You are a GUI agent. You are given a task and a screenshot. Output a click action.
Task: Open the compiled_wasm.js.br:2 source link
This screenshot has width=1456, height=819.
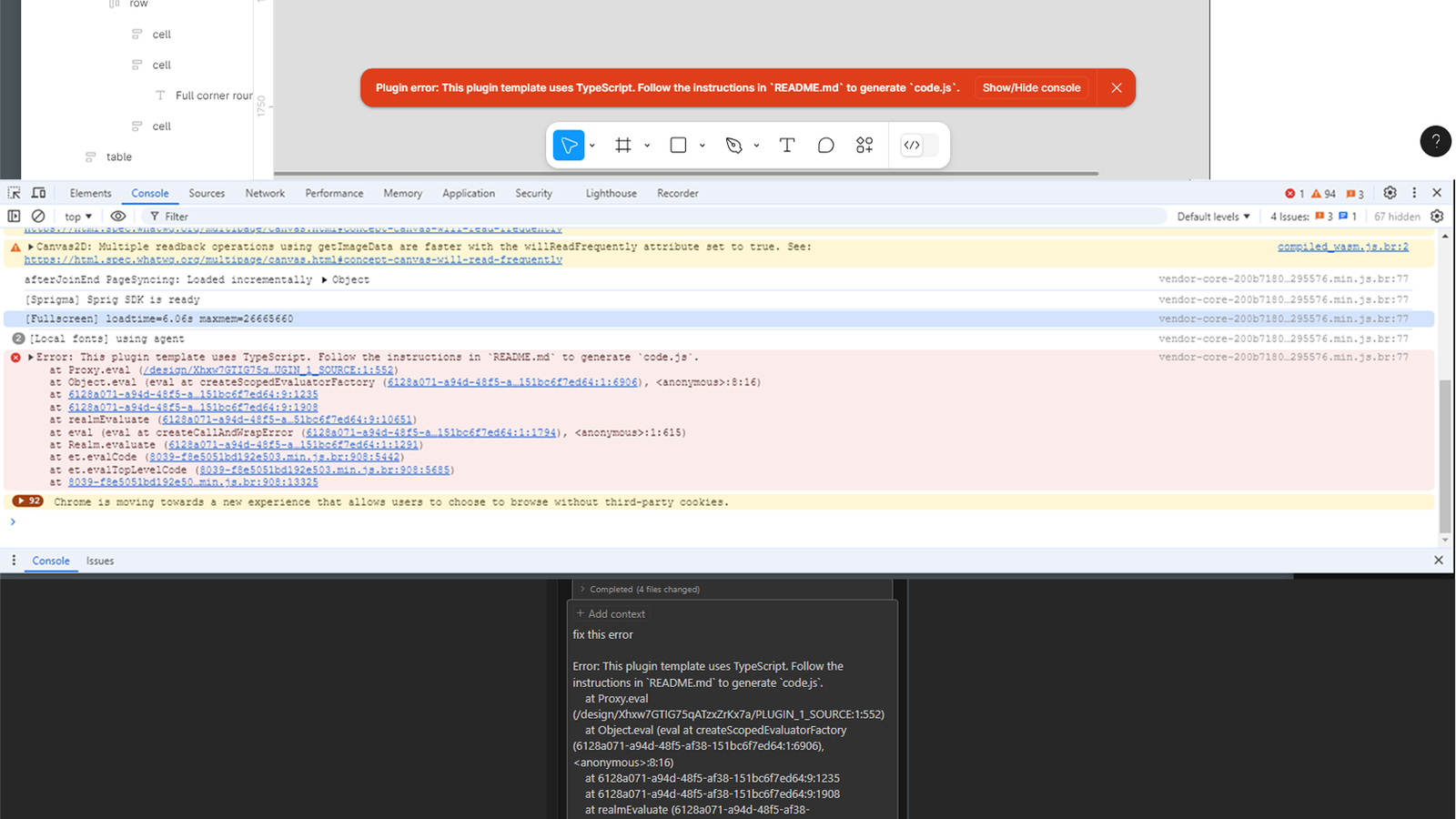[x=1342, y=247]
